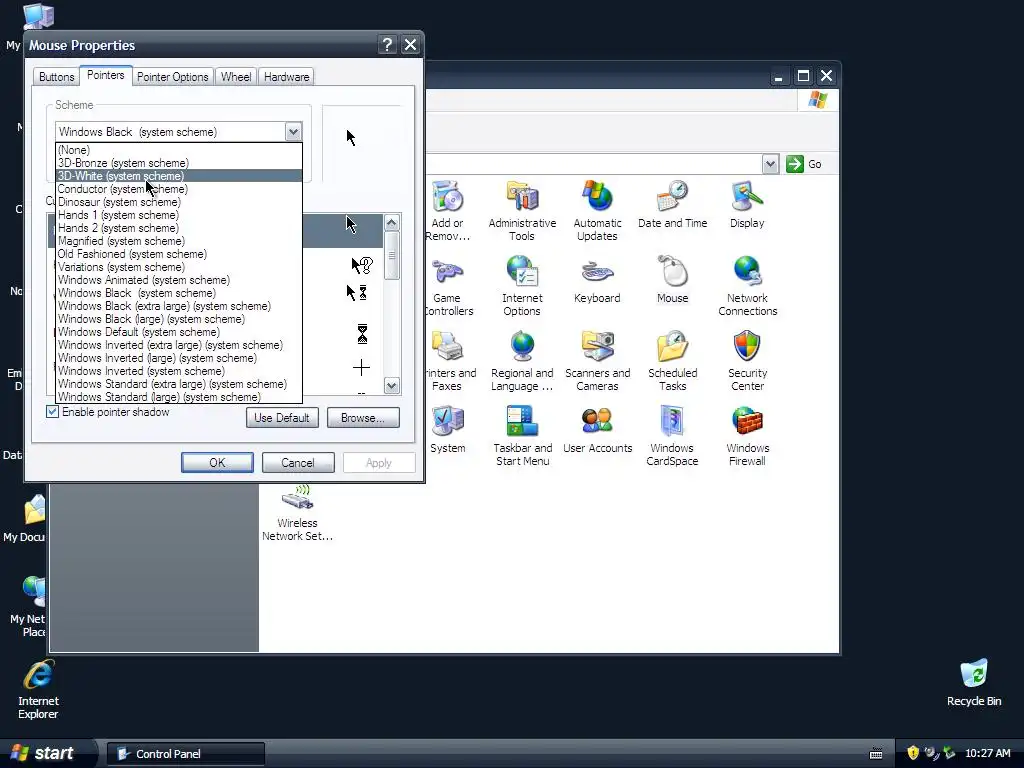Select 3D-White (system scheme) option
This screenshot has height=768, width=1024.
click(x=179, y=176)
